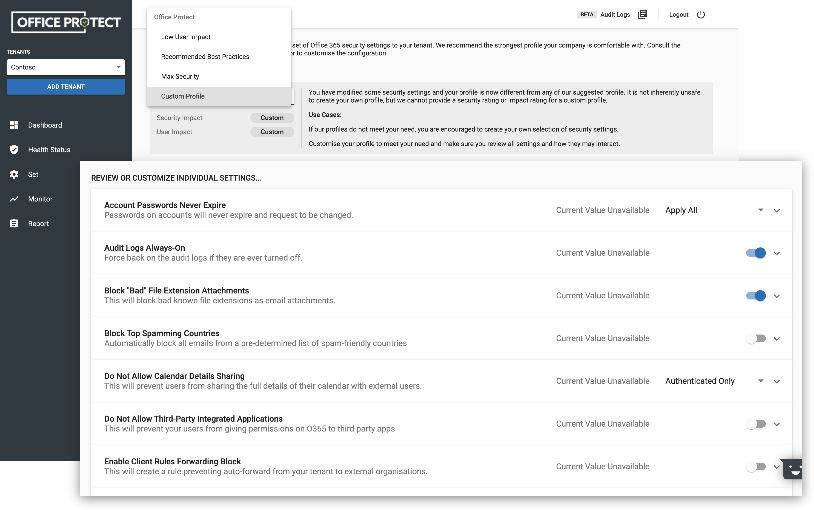Disable the Audit Logs Always-On toggle

[756, 253]
